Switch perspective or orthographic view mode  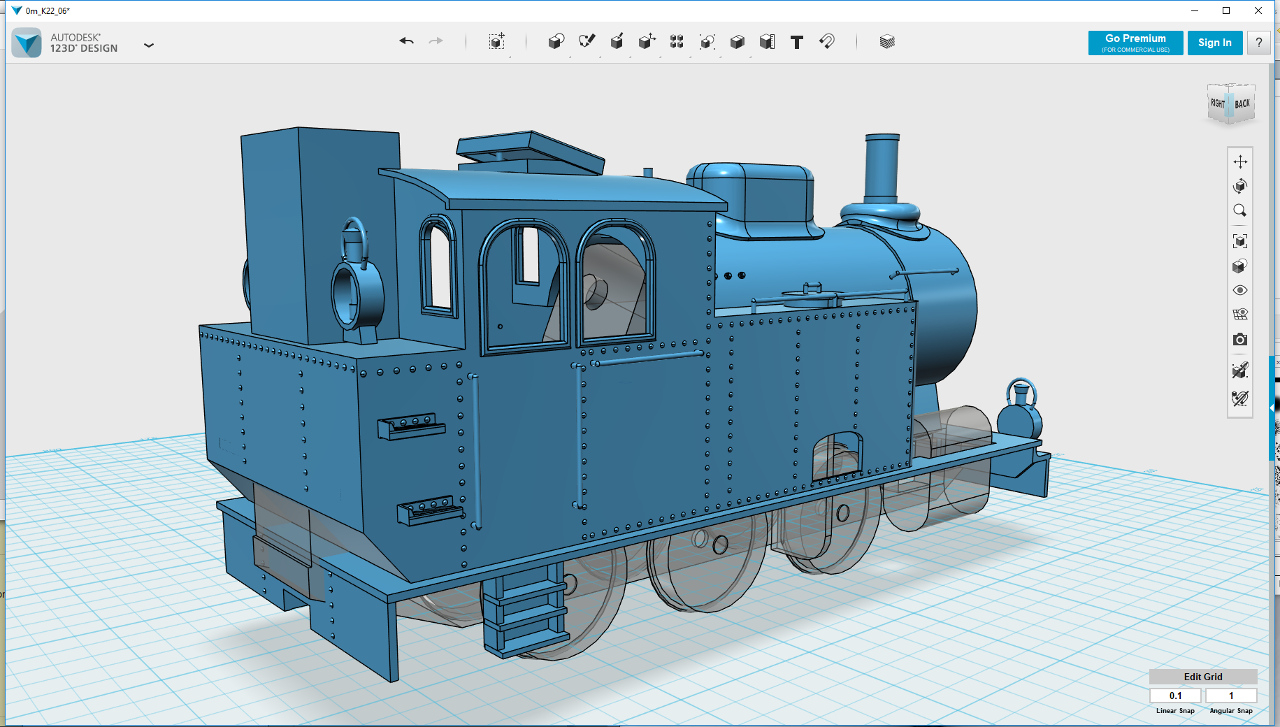click(x=1240, y=266)
